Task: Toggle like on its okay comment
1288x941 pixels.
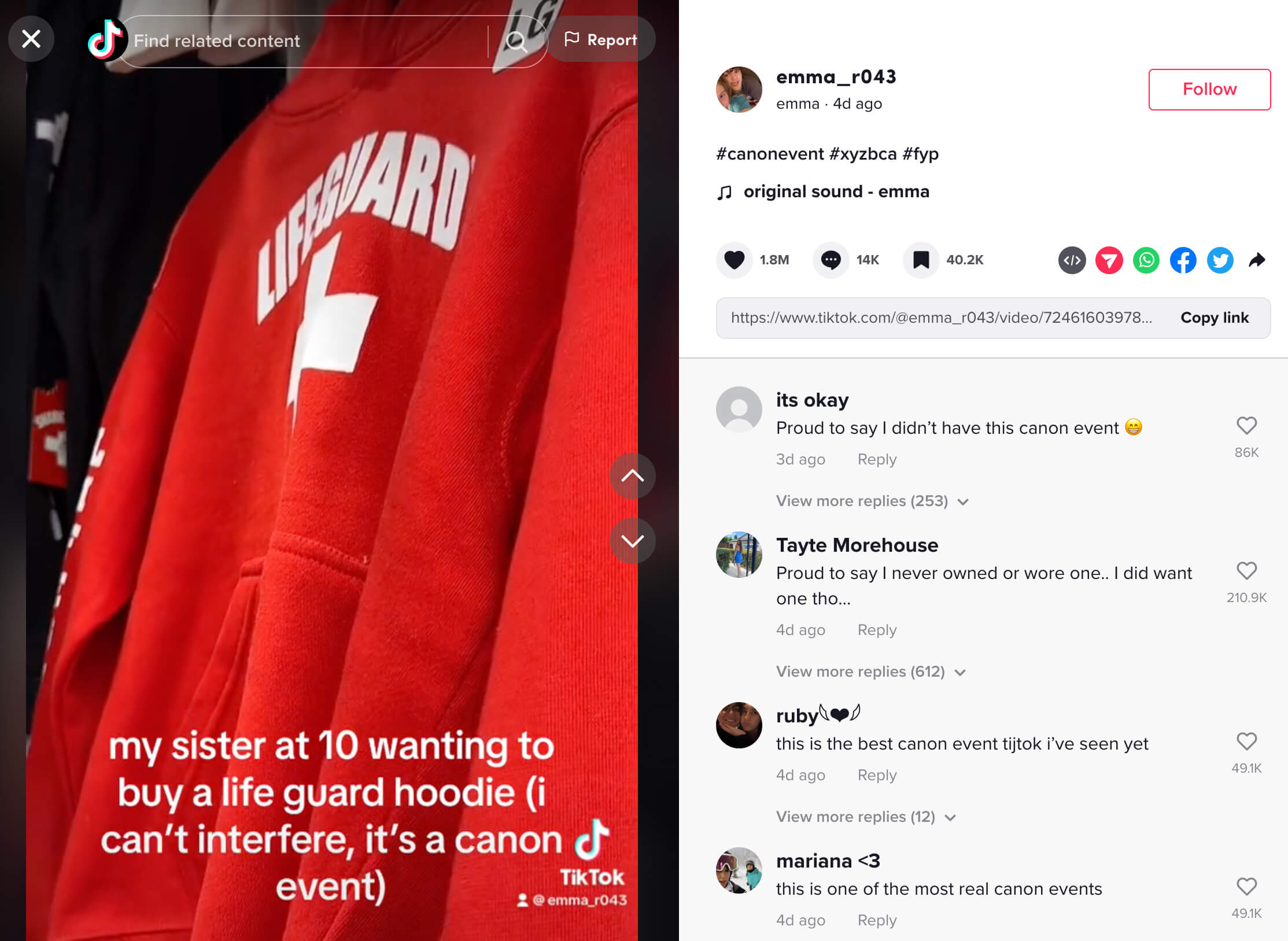Action: tap(1248, 427)
